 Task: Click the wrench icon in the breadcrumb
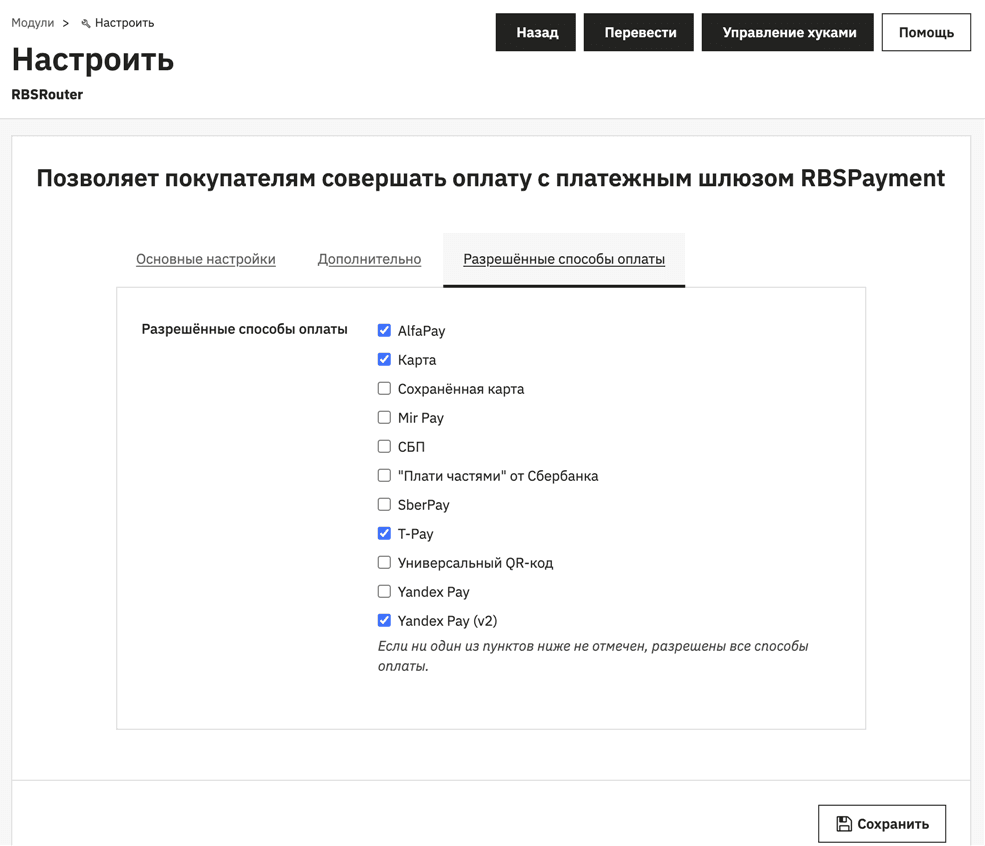point(85,23)
